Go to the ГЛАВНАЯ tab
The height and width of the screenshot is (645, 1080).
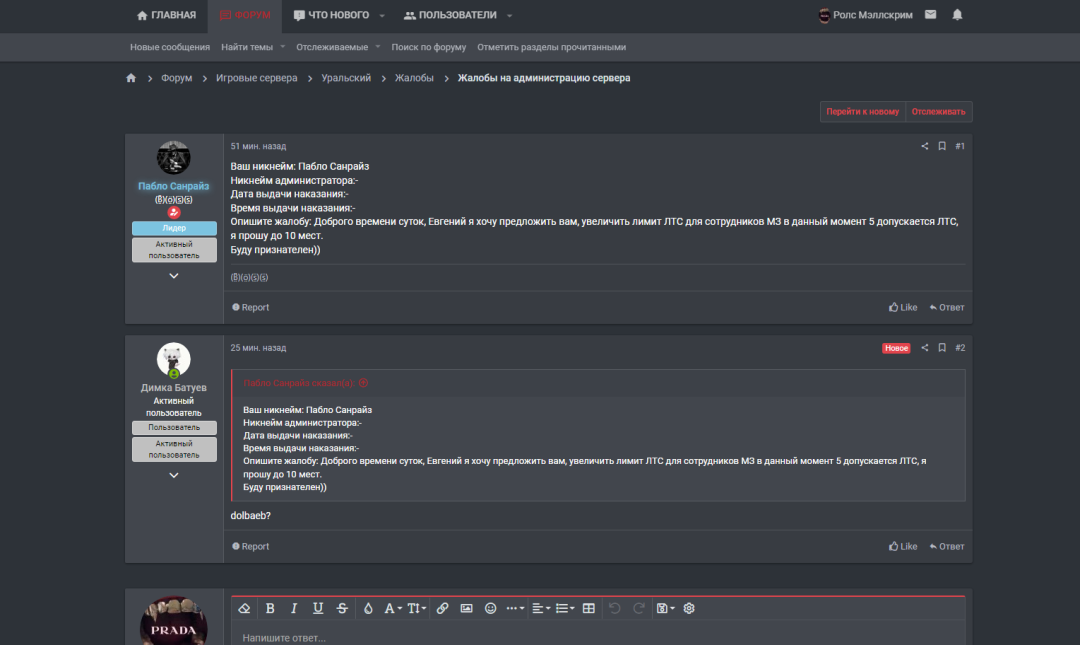(166, 15)
